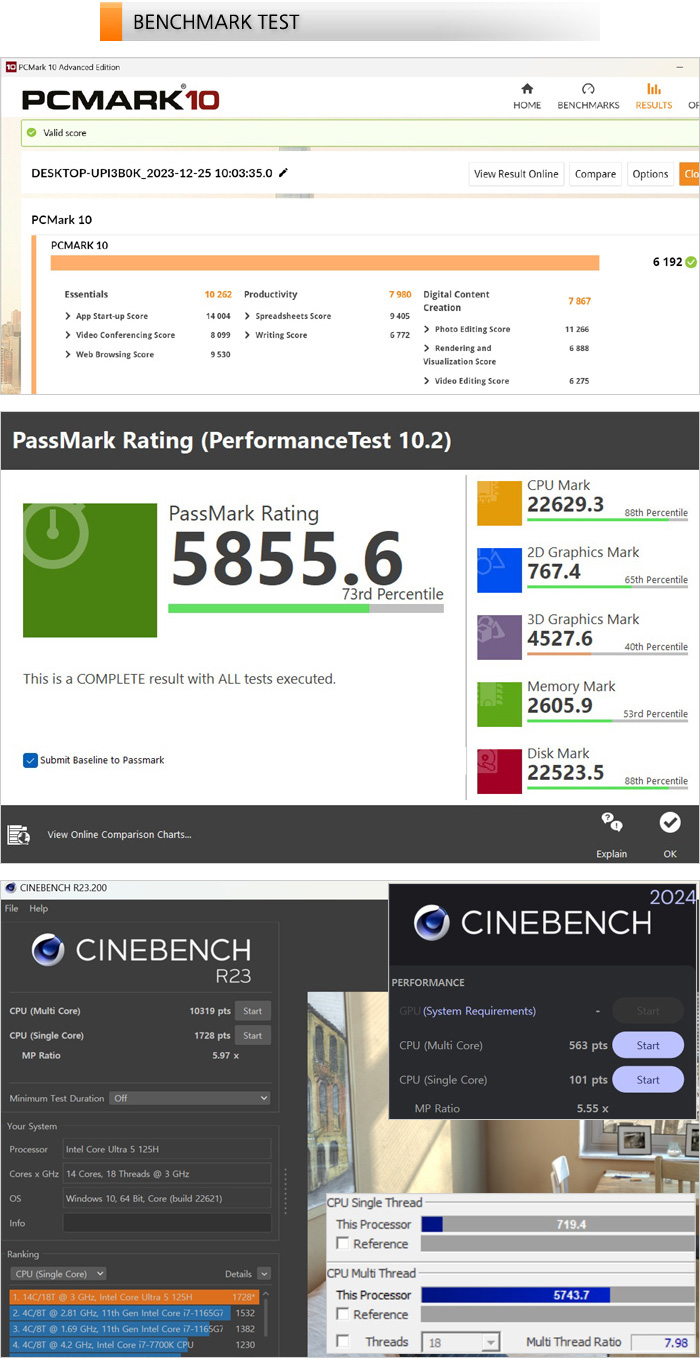Click the Compare button

click(x=595, y=174)
